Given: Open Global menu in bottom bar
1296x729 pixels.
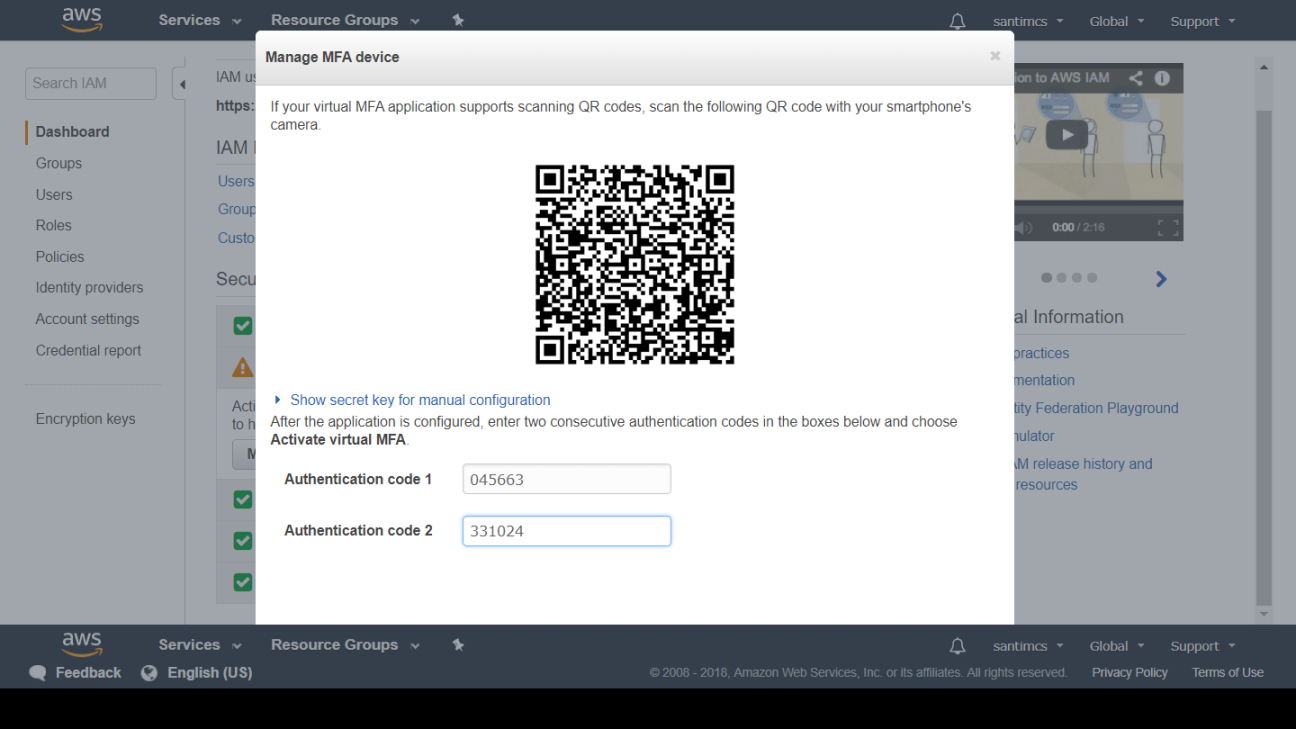Looking at the screenshot, I should [1117, 646].
